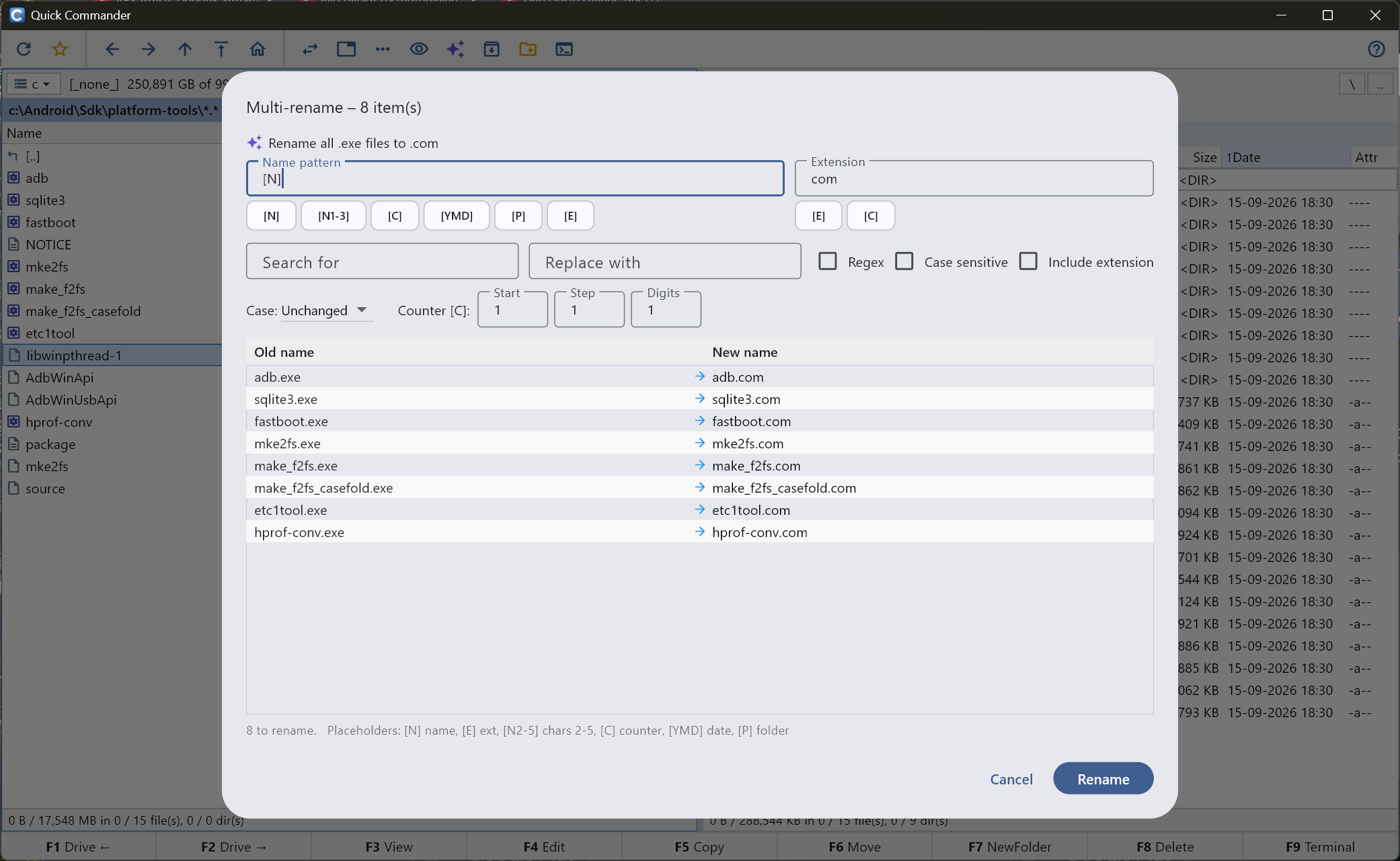
Task: Click the new folder toolbar icon
Action: tap(528, 49)
